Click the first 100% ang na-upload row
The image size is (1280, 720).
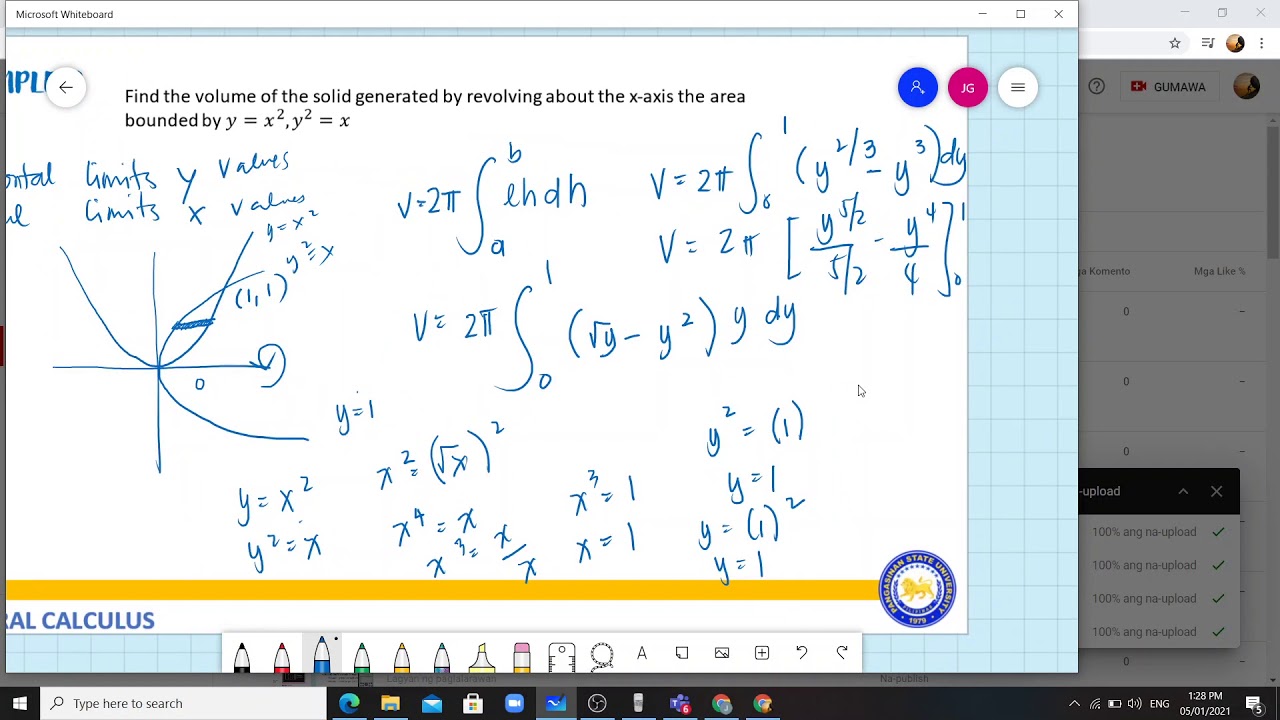[x=1159, y=532]
